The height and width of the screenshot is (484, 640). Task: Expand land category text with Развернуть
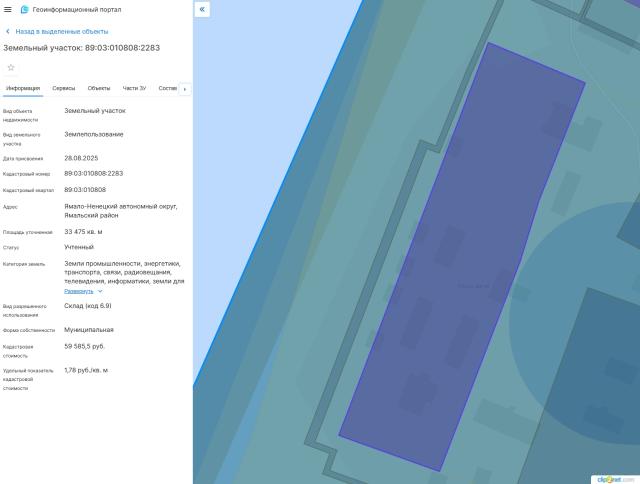click(79, 291)
